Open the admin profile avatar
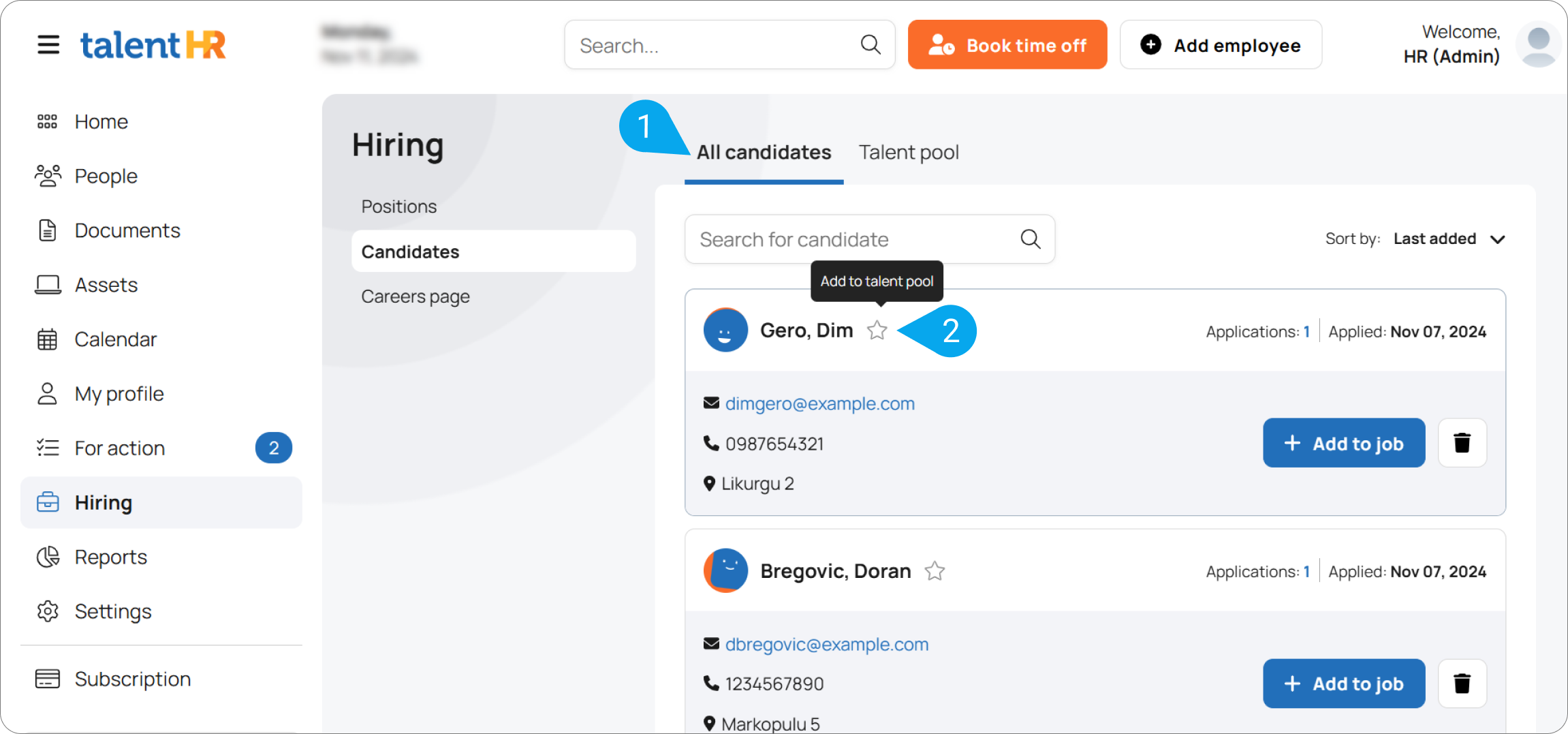 tap(1537, 45)
